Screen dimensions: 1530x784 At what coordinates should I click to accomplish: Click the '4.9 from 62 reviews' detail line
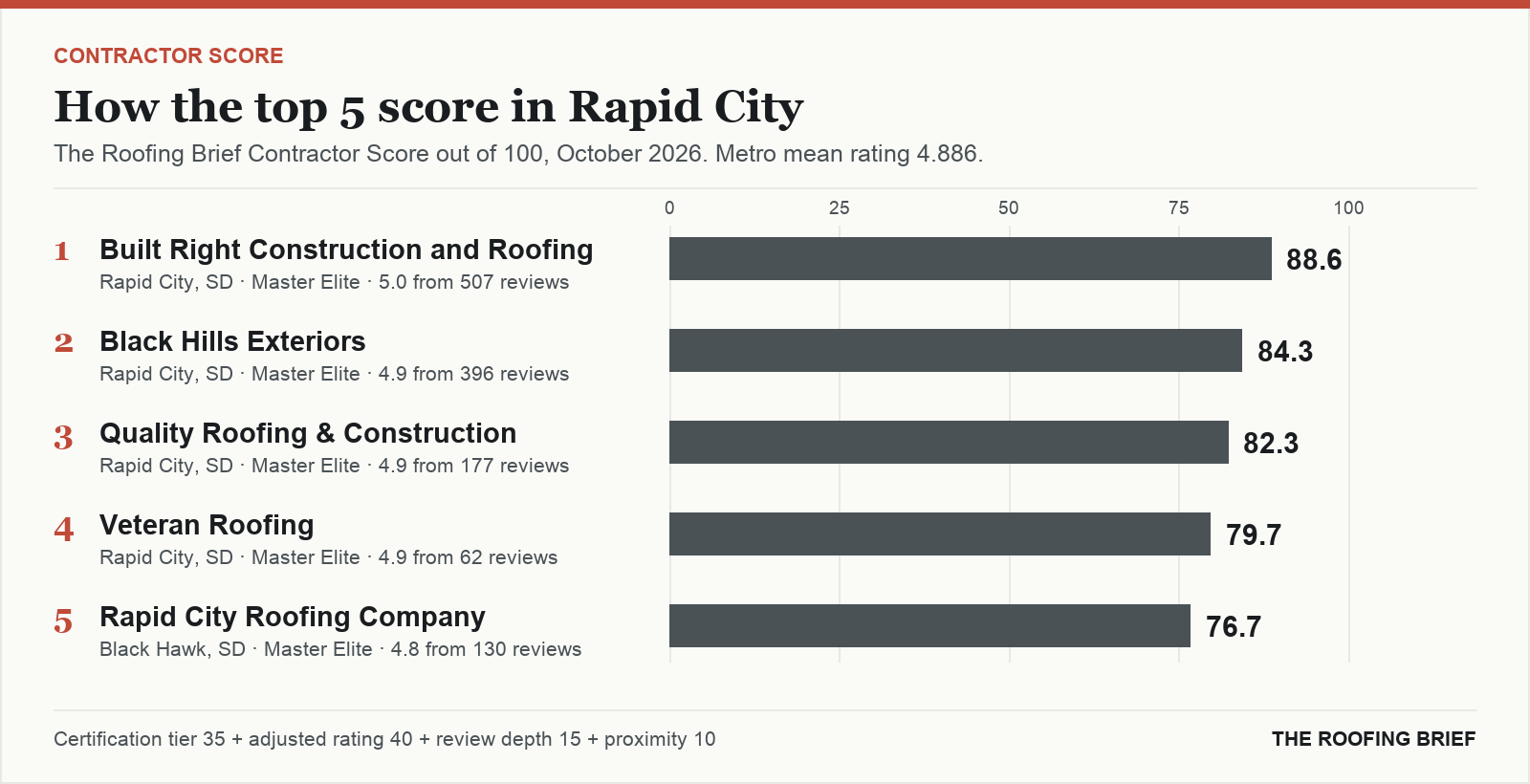pyautogui.click(x=328, y=557)
